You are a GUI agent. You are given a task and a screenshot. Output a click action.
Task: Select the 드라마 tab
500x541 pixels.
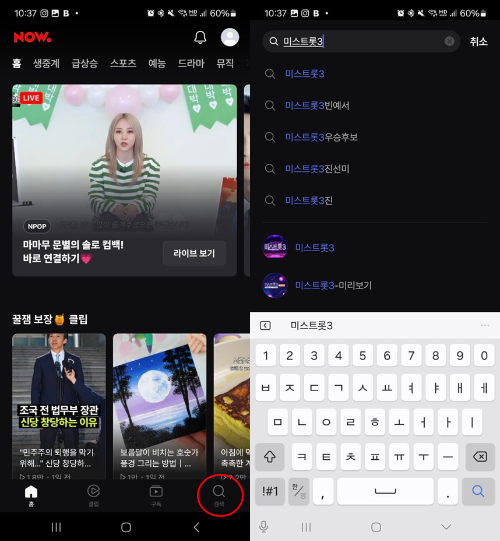191,63
